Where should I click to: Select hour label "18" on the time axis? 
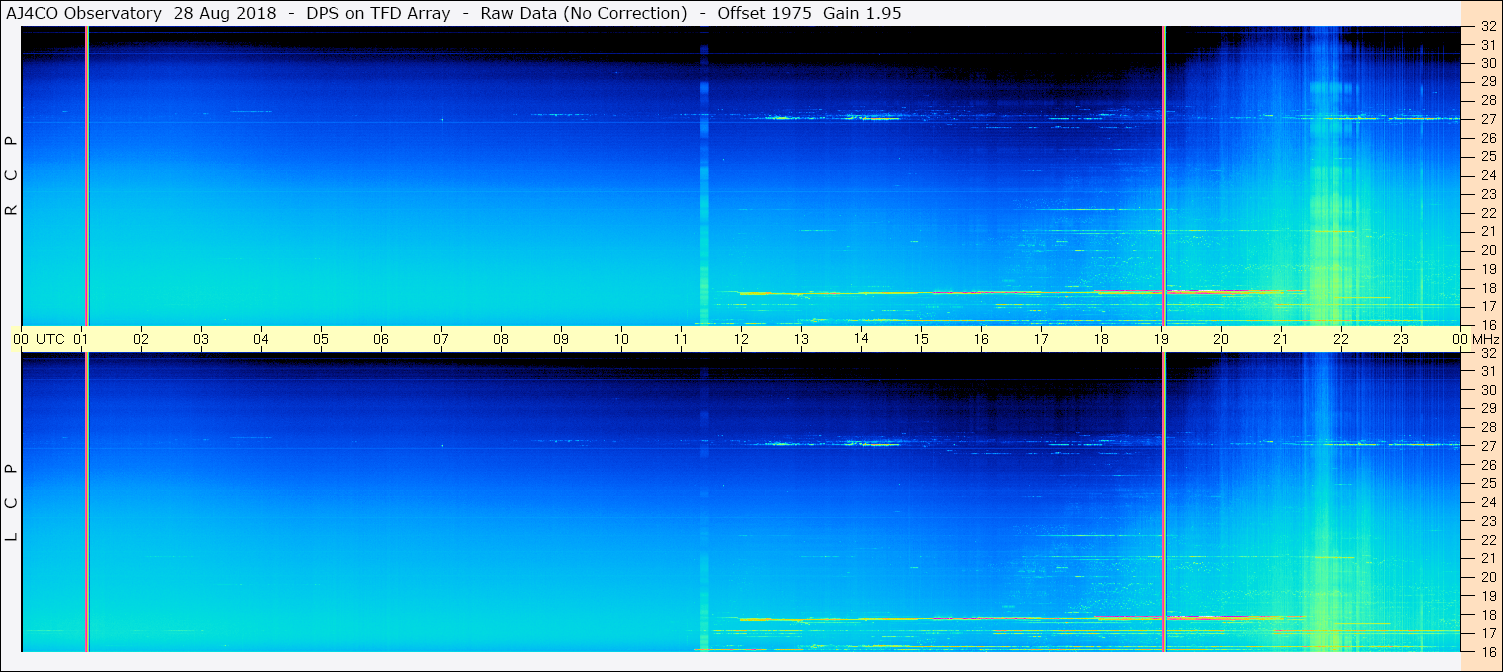[1101, 339]
